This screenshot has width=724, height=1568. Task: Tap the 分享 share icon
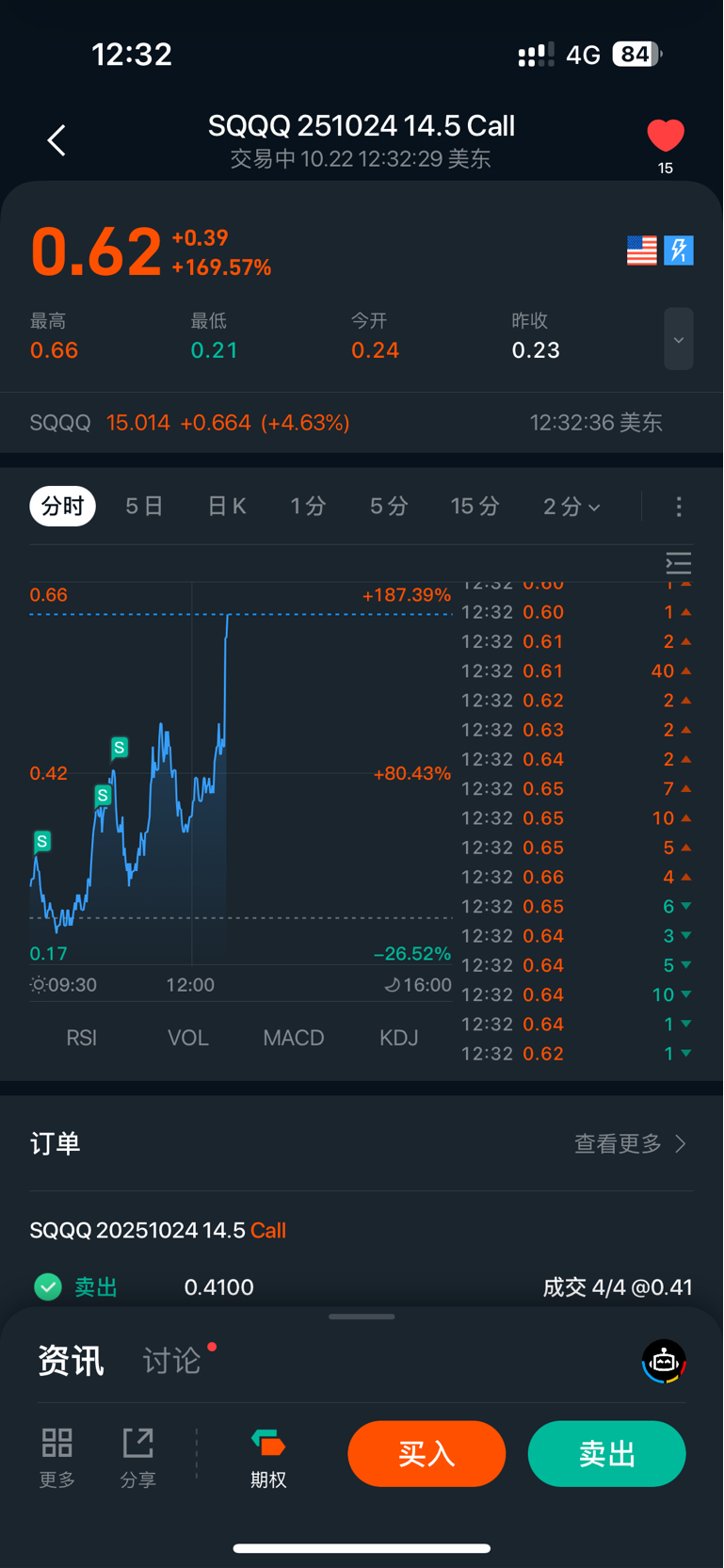[138, 1457]
